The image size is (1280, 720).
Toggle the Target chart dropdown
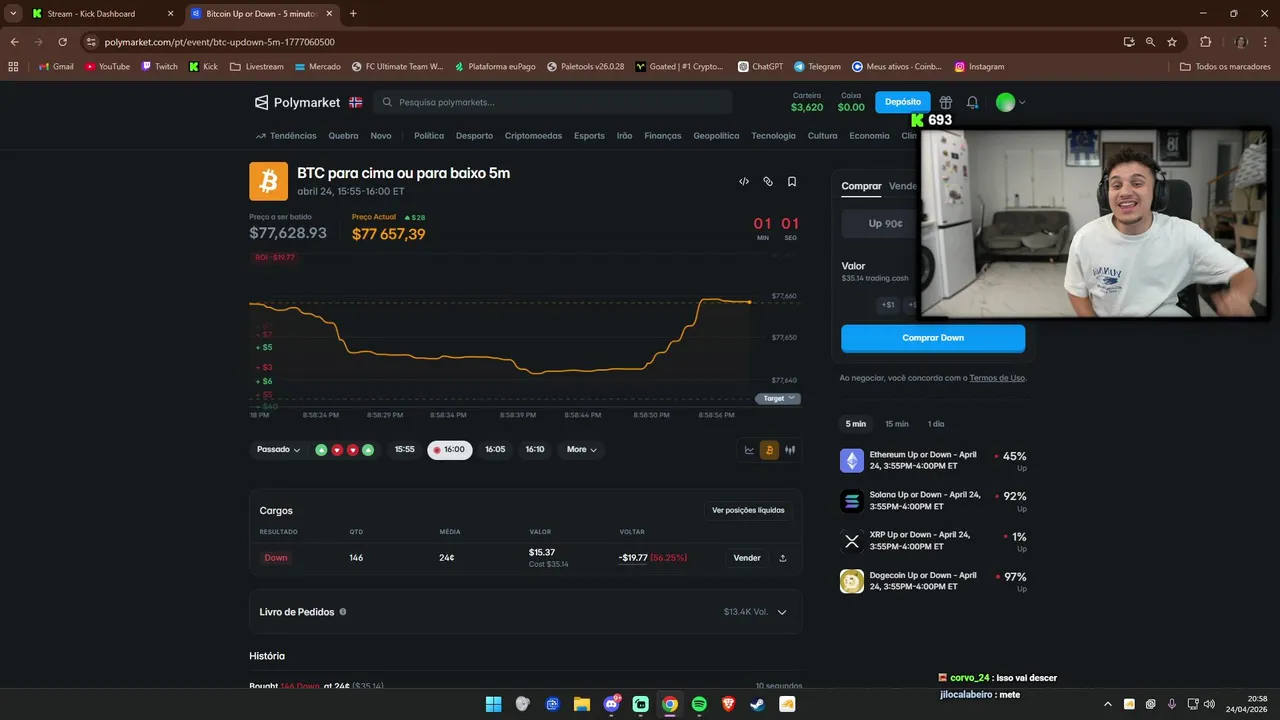779,398
